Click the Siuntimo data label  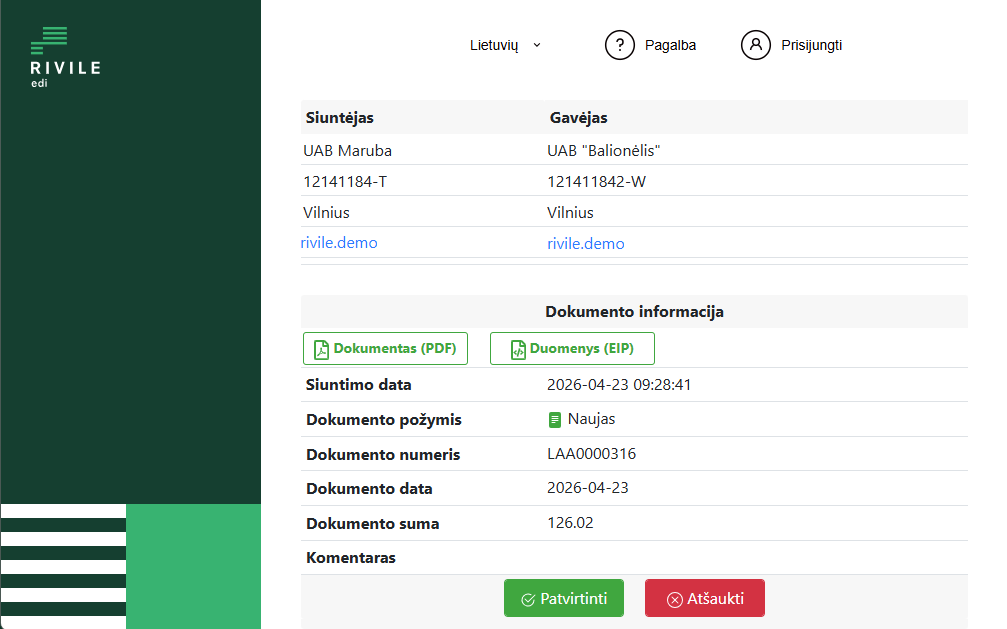point(358,385)
